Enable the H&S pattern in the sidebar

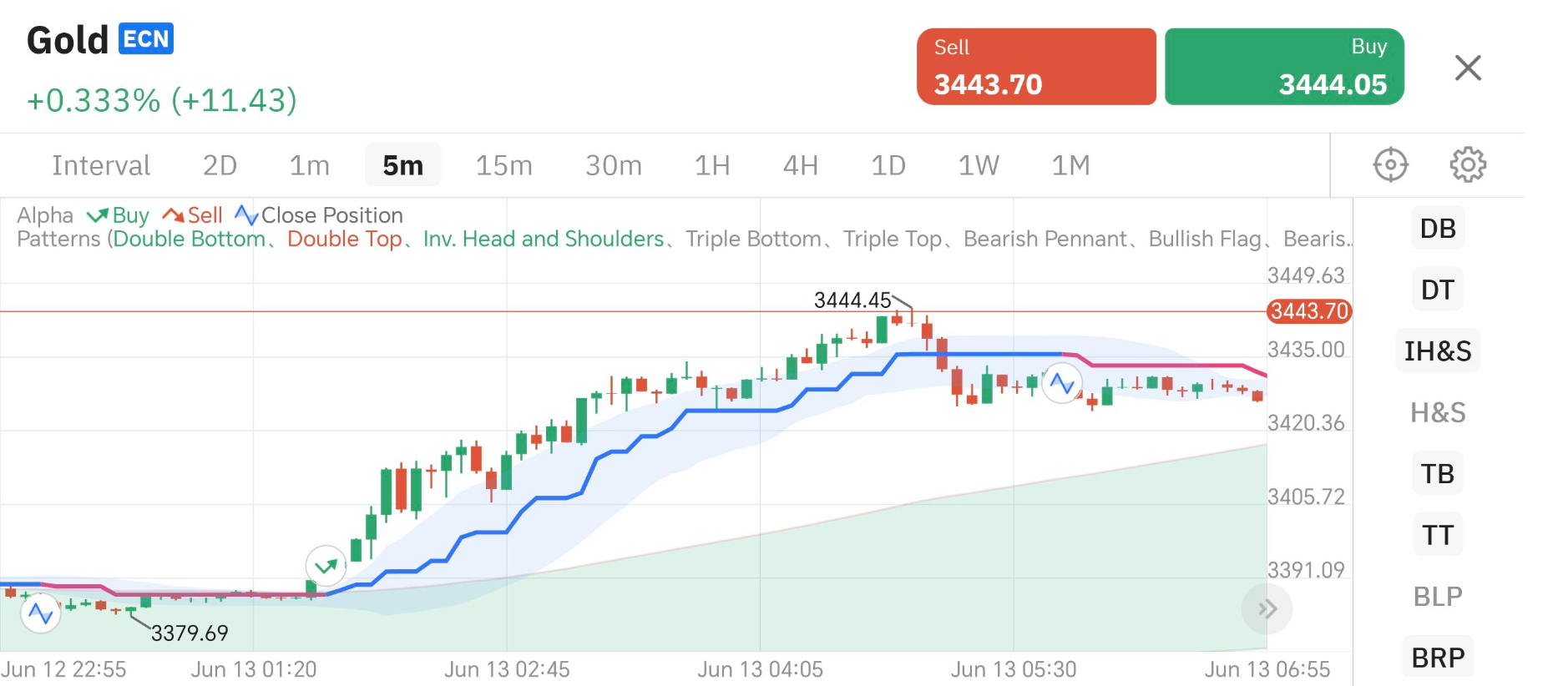(x=1437, y=412)
